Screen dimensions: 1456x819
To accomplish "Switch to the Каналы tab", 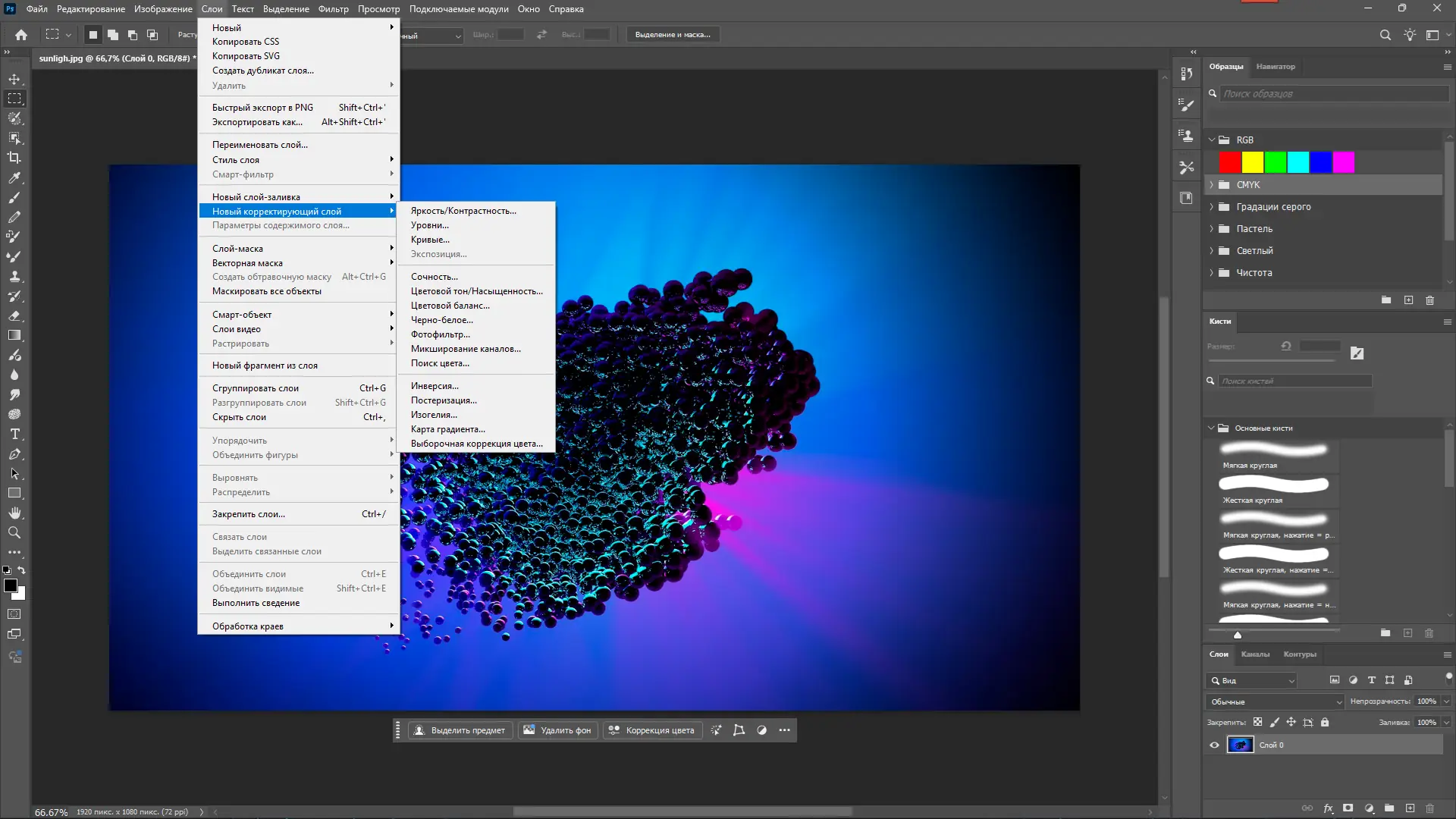I will pos(1255,654).
